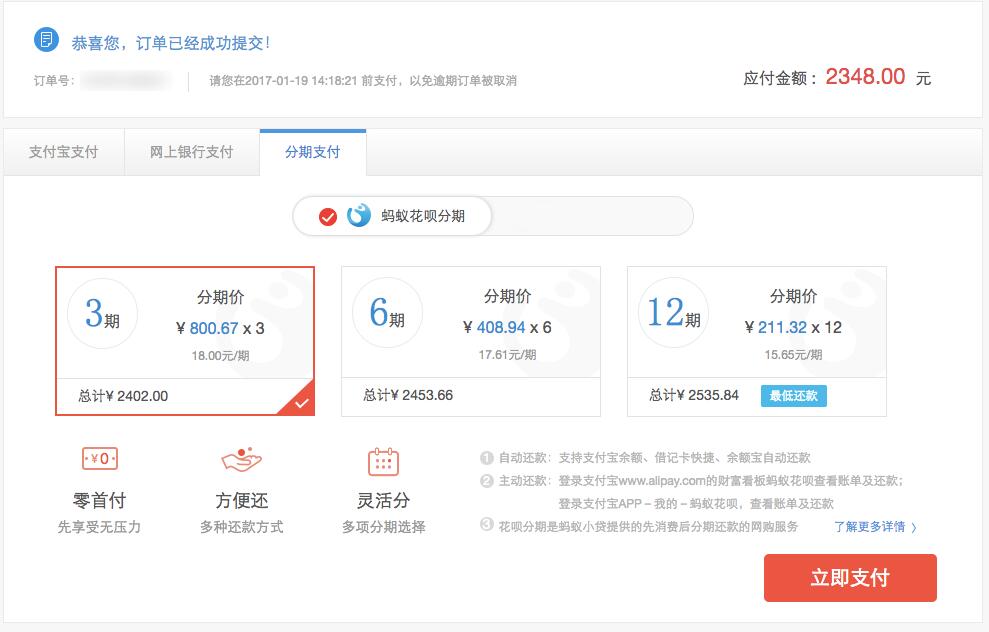Image resolution: width=989 pixels, height=632 pixels.
Task: Open the 了解更多详情 link
Action: click(869, 527)
